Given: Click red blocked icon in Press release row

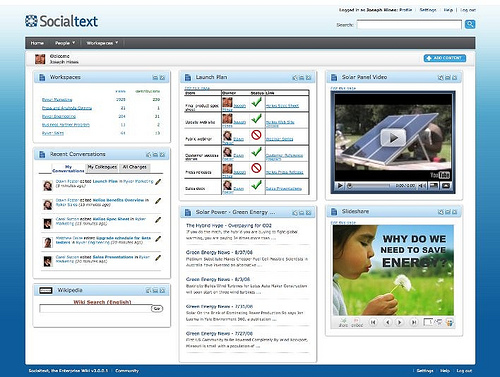Looking at the screenshot, I should click(256, 168).
